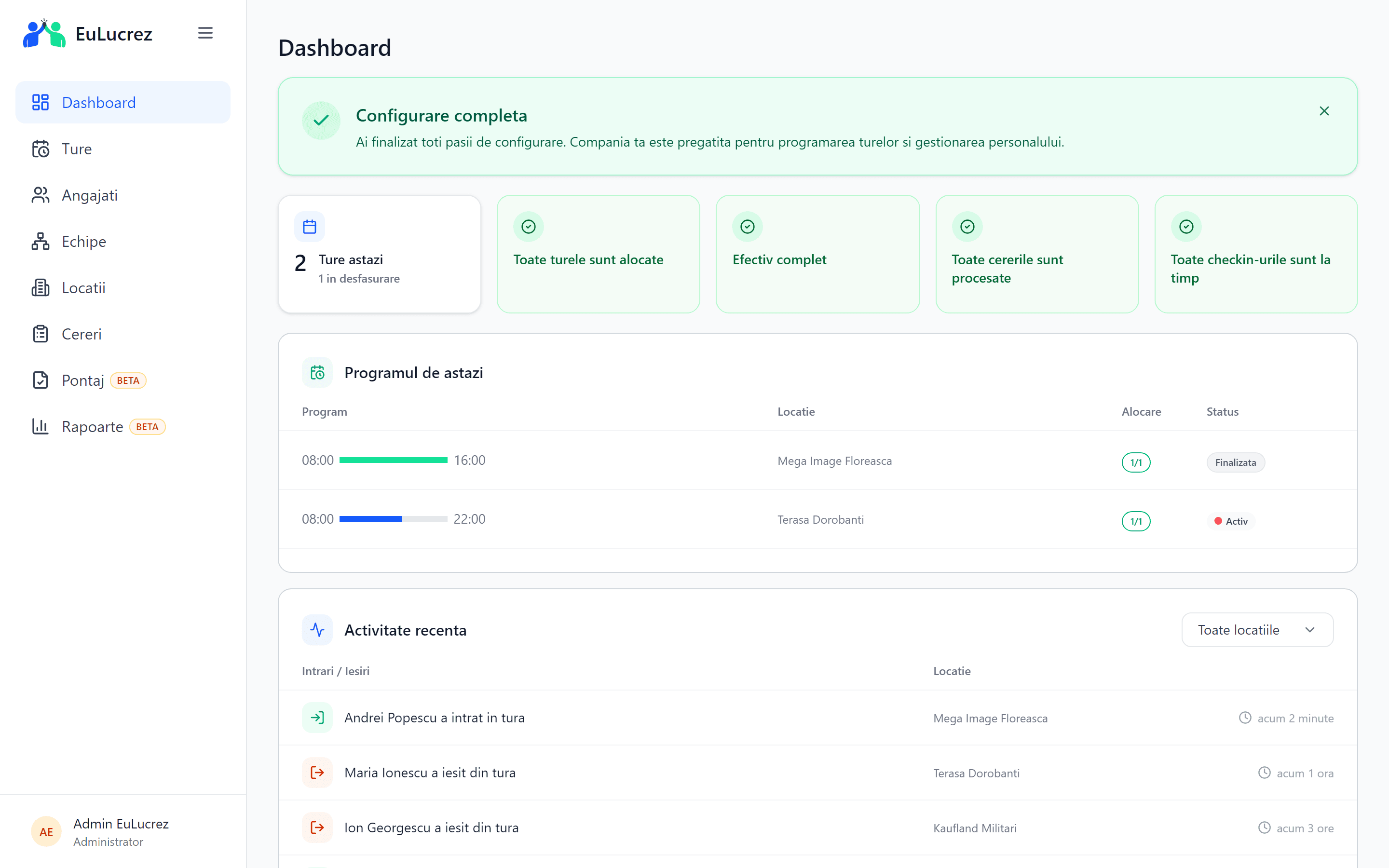The image size is (1389, 868).
Task: Click the 1/1 allocation badge for Terasa Dorobanti
Action: [1136, 521]
